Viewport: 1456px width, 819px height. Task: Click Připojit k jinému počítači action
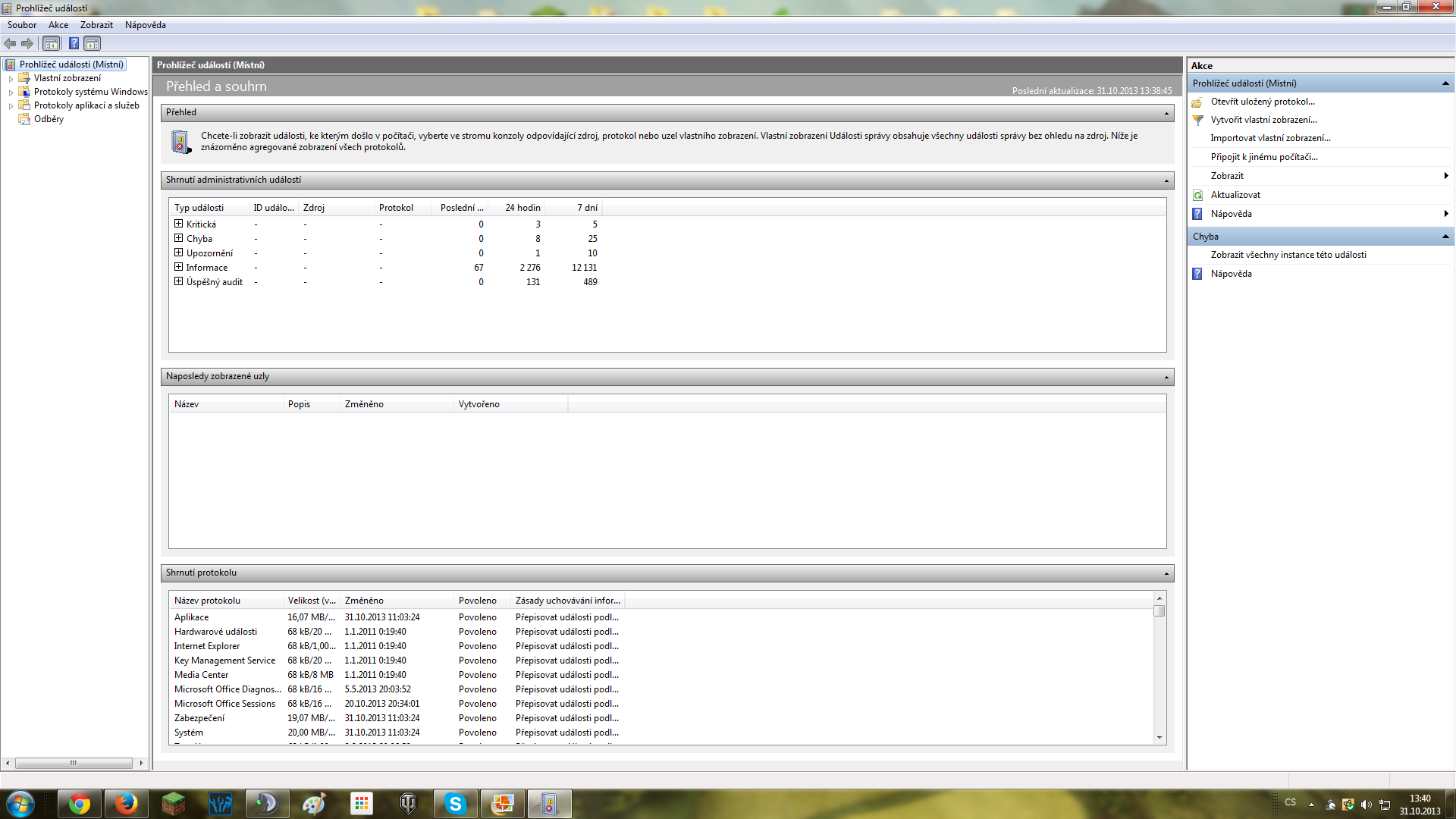[1264, 157]
